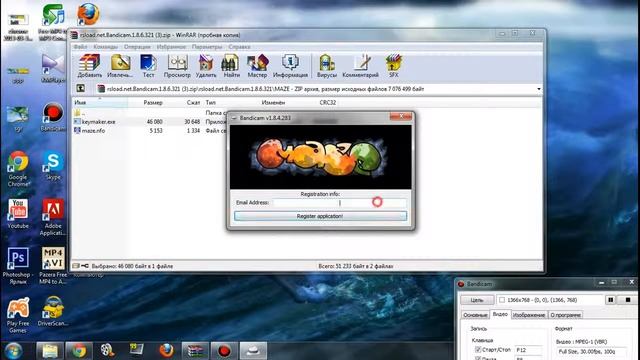
Task: Toggle the capture area checkbox beside 1366x768
Action: tap(502, 300)
